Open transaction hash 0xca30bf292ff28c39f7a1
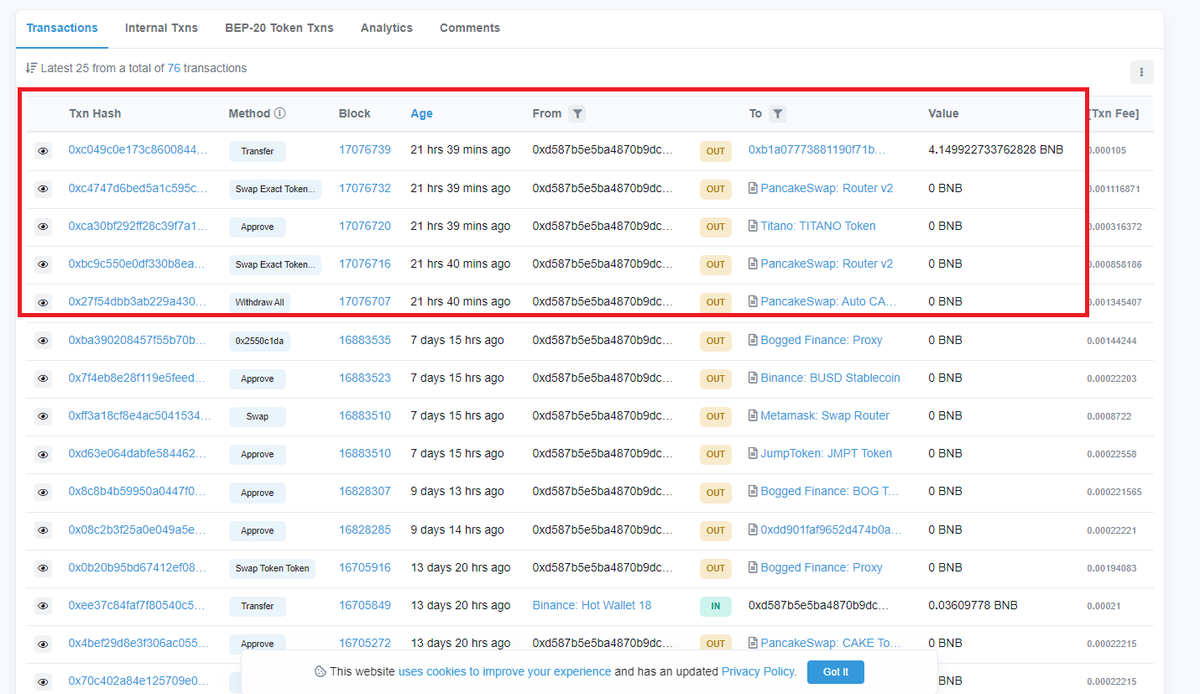Screen dimensions: 1200x694 (139, 226)
